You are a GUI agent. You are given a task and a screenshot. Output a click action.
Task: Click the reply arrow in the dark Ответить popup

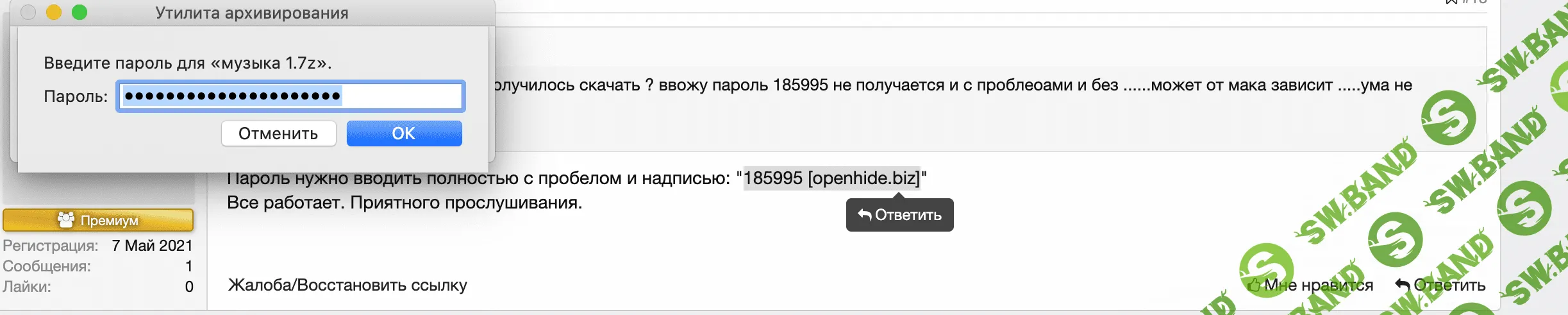[x=865, y=214]
